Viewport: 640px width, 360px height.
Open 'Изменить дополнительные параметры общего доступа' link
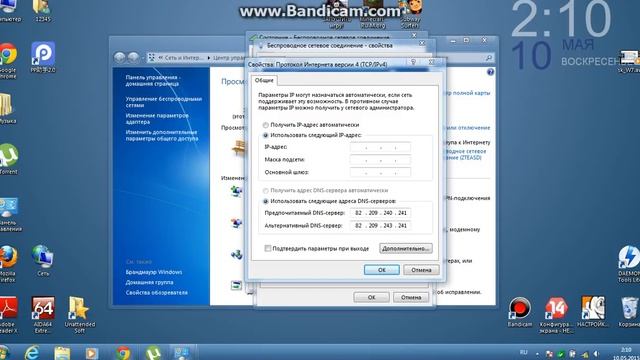162,136
